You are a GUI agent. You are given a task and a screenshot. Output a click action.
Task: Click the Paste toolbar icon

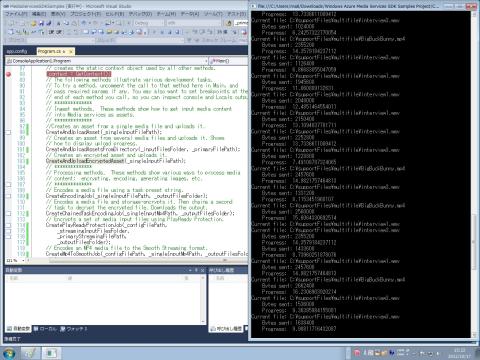[x=74, y=23]
